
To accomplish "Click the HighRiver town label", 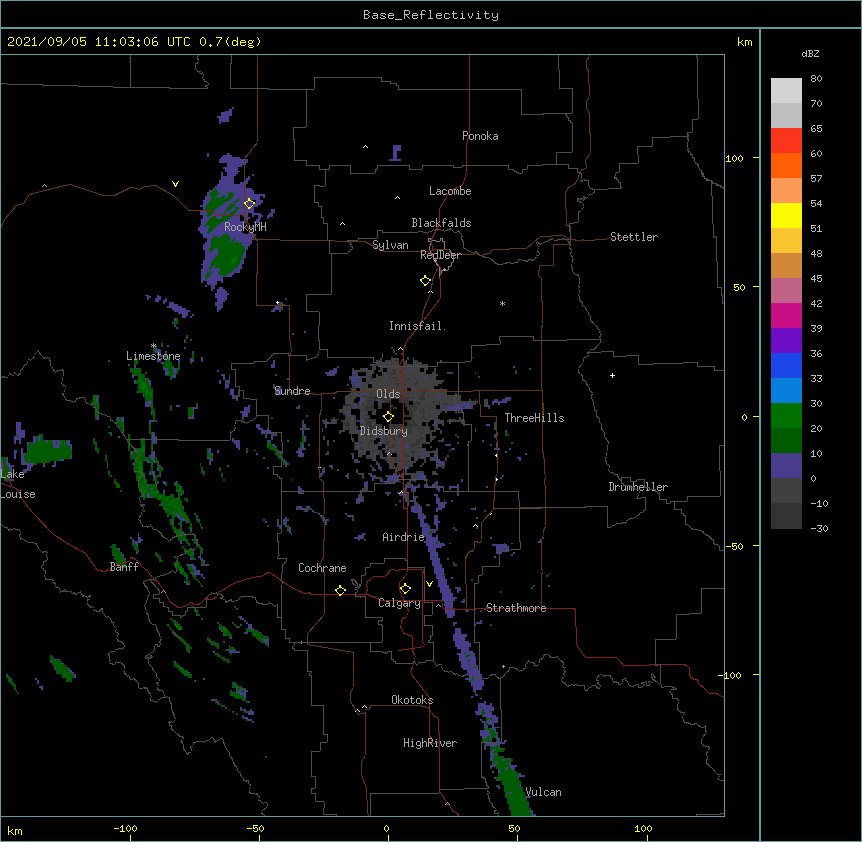I will point(429,743).
